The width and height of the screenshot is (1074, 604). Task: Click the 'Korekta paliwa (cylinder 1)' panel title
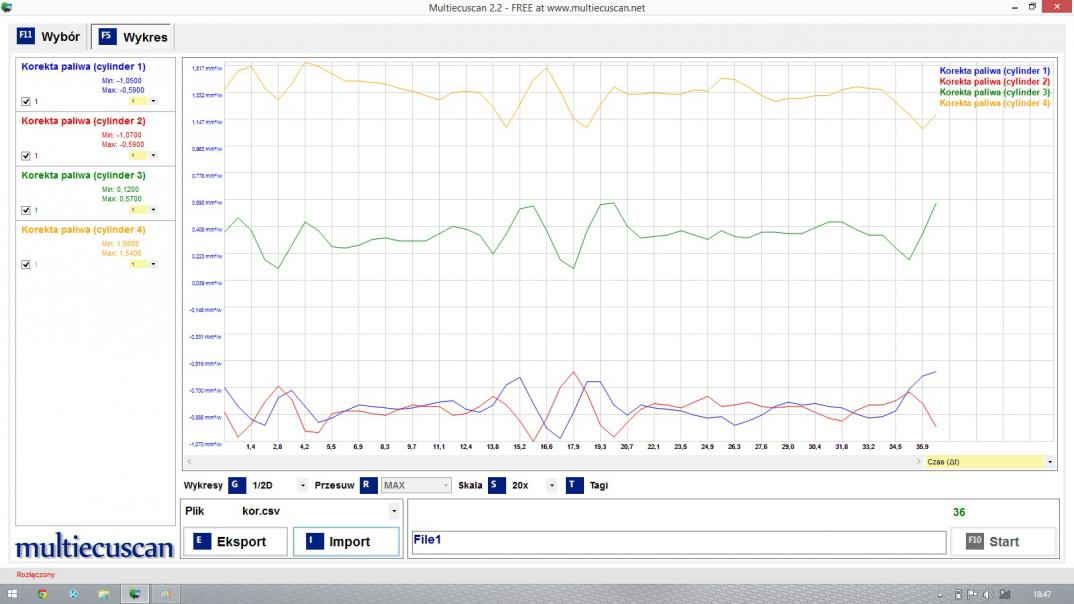pyautogui.click(x=84, y=66)
